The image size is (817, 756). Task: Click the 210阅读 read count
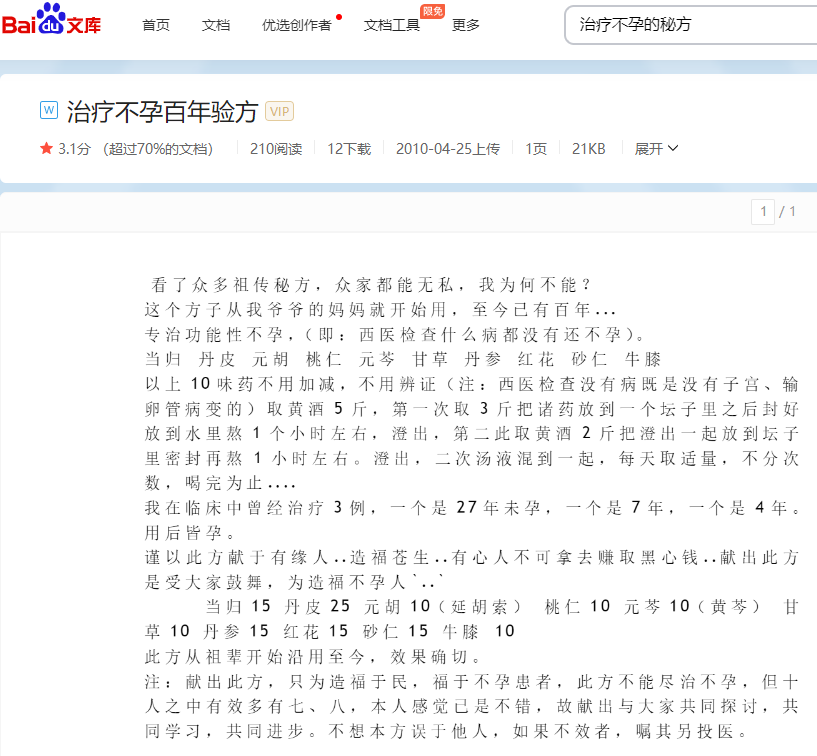click(276, 149)
